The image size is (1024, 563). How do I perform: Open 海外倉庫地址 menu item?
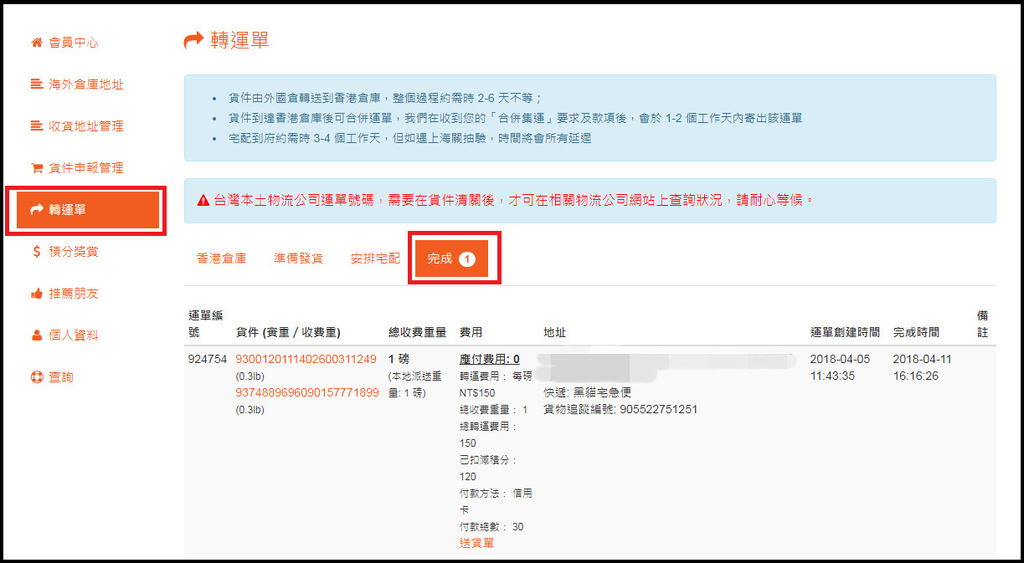pyautogui.click(x=86, y=85)
